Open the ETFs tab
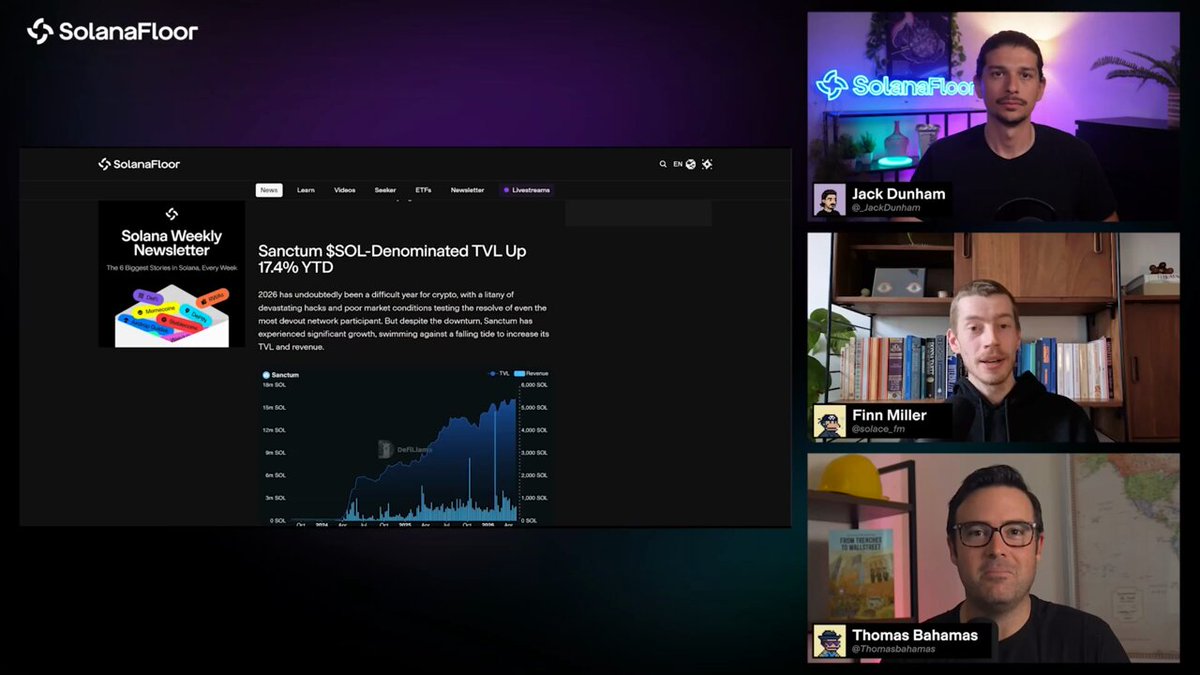1200x675 pixels. click(x=423, y=190)
